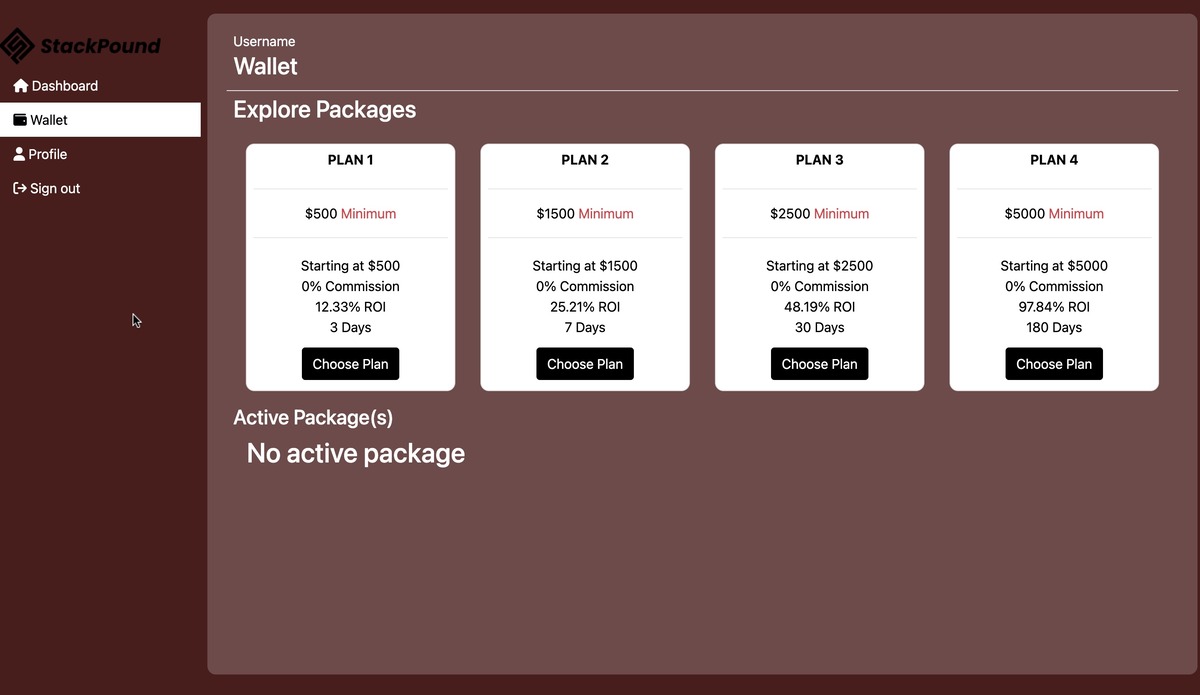Click the No active package message

pos(356,453)
